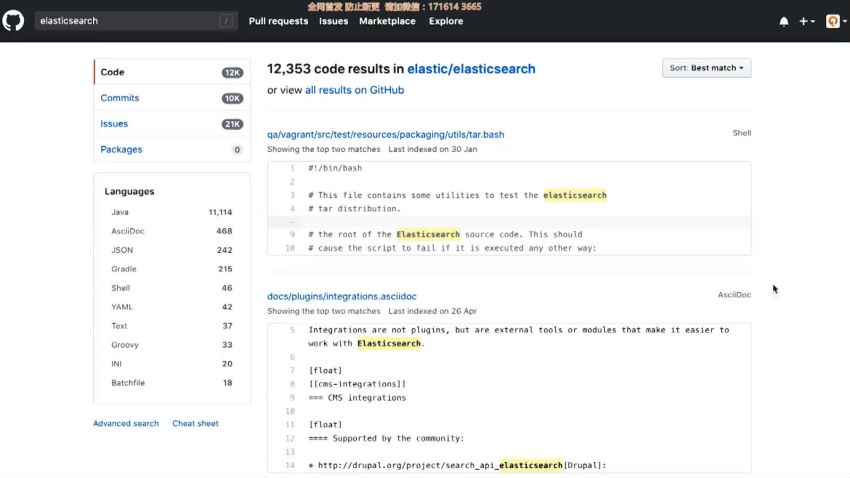Go to GitHub home via Octocat logo
850x478 pixels.
point(13,21)
